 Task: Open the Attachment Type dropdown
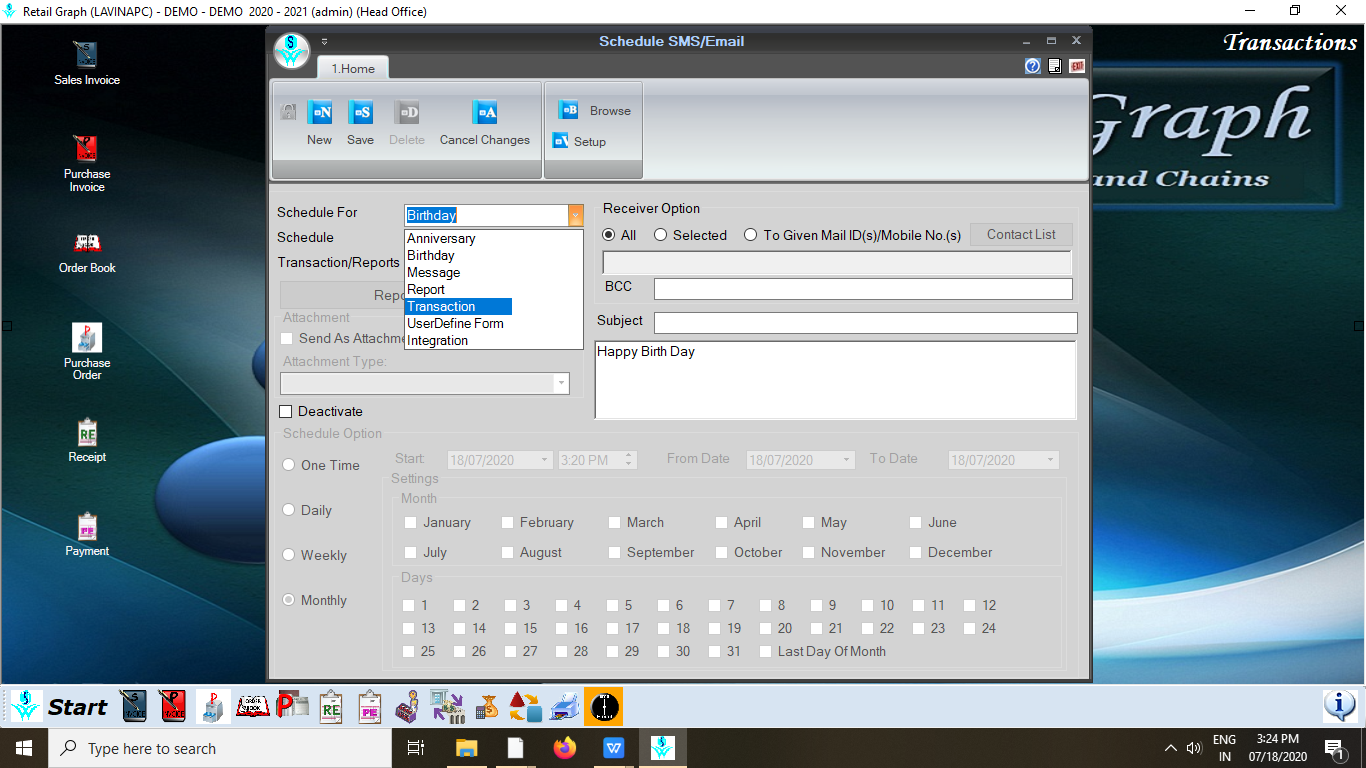[561, 383]
